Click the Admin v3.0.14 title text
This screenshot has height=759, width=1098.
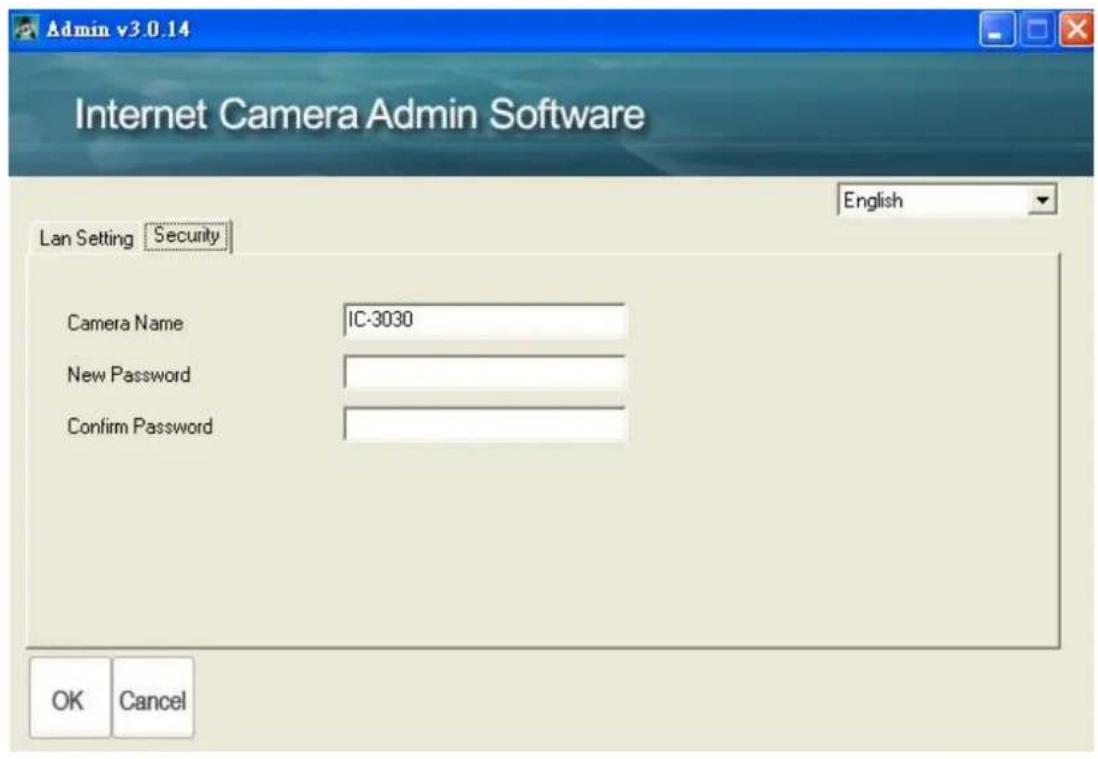(x=118, y=29)
